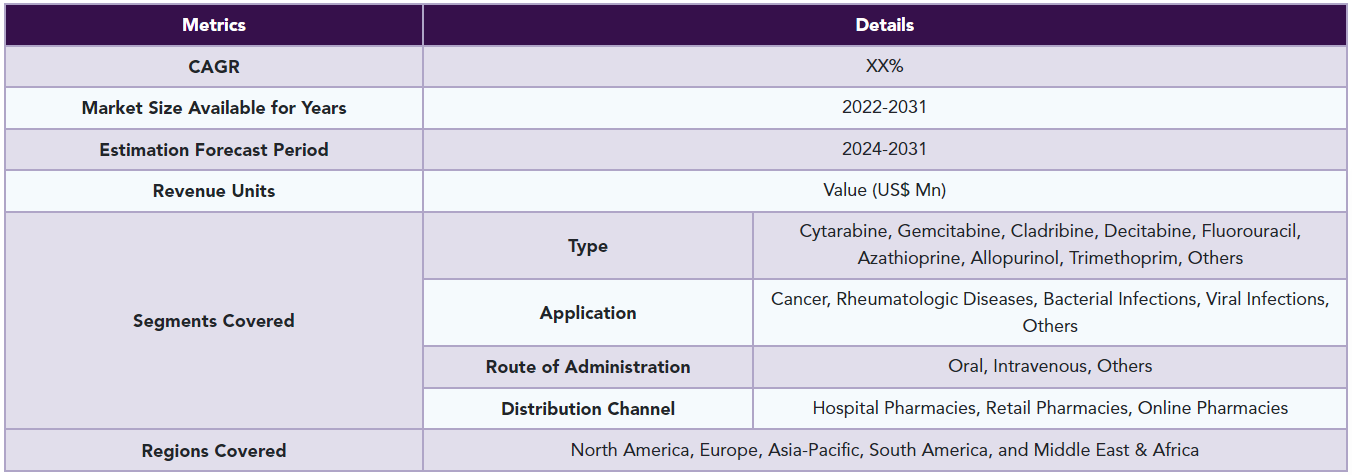Select Market Size Available for Years label
The width and height of the screenshot is (1352, 475).
point(214,108)
